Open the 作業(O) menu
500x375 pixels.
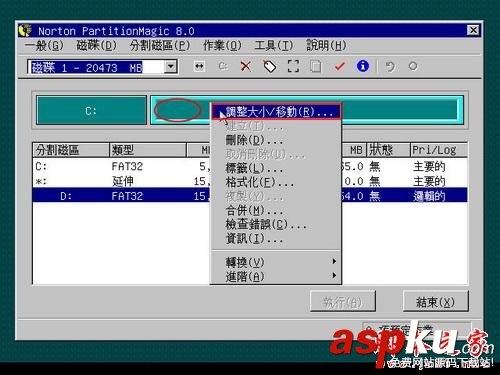[222, 45]
